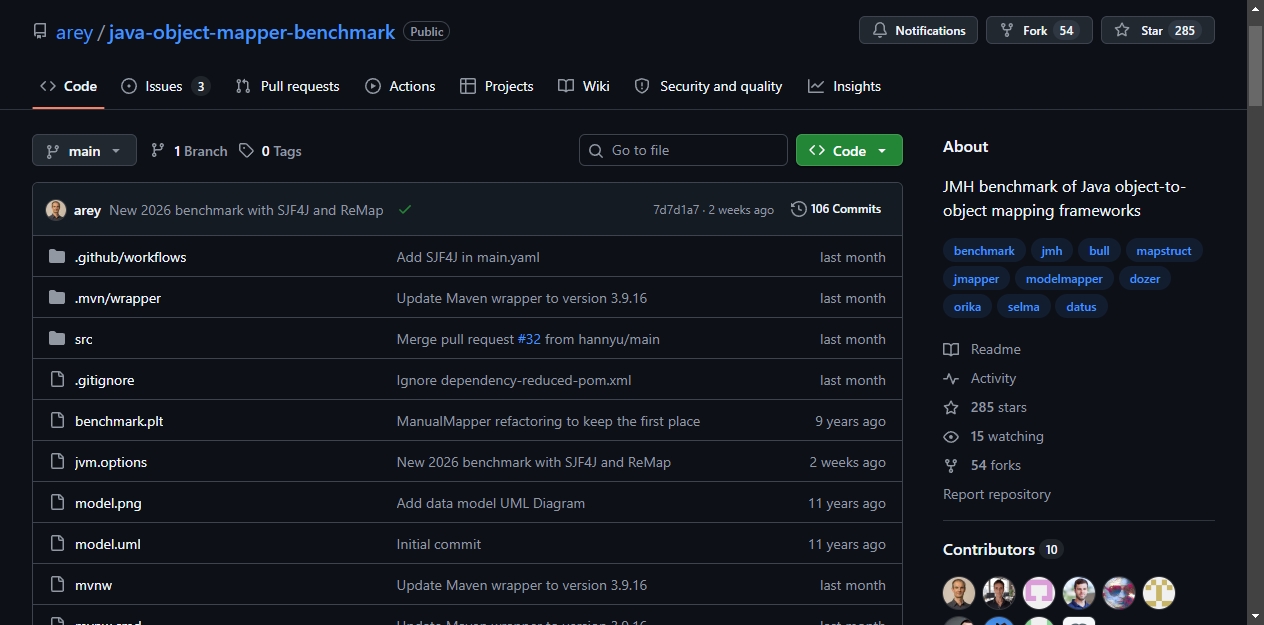Open the repository Activity page
Image resolution: width=1264 pixels, height=625 pixels.
click(980, 378)
